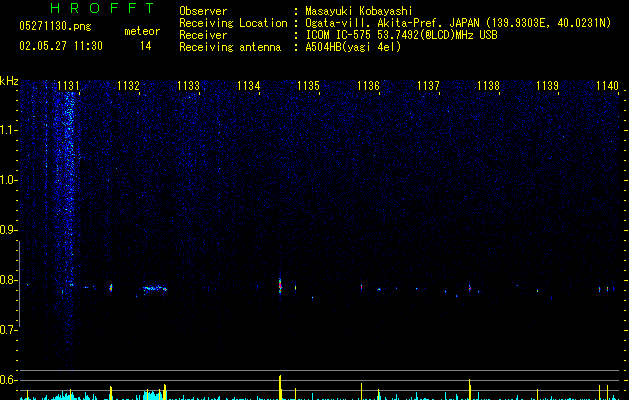The image size is (629, 400).
Task: Select ICOM IC-575 53.7492 MHz USB text
Action: [401, 35]
